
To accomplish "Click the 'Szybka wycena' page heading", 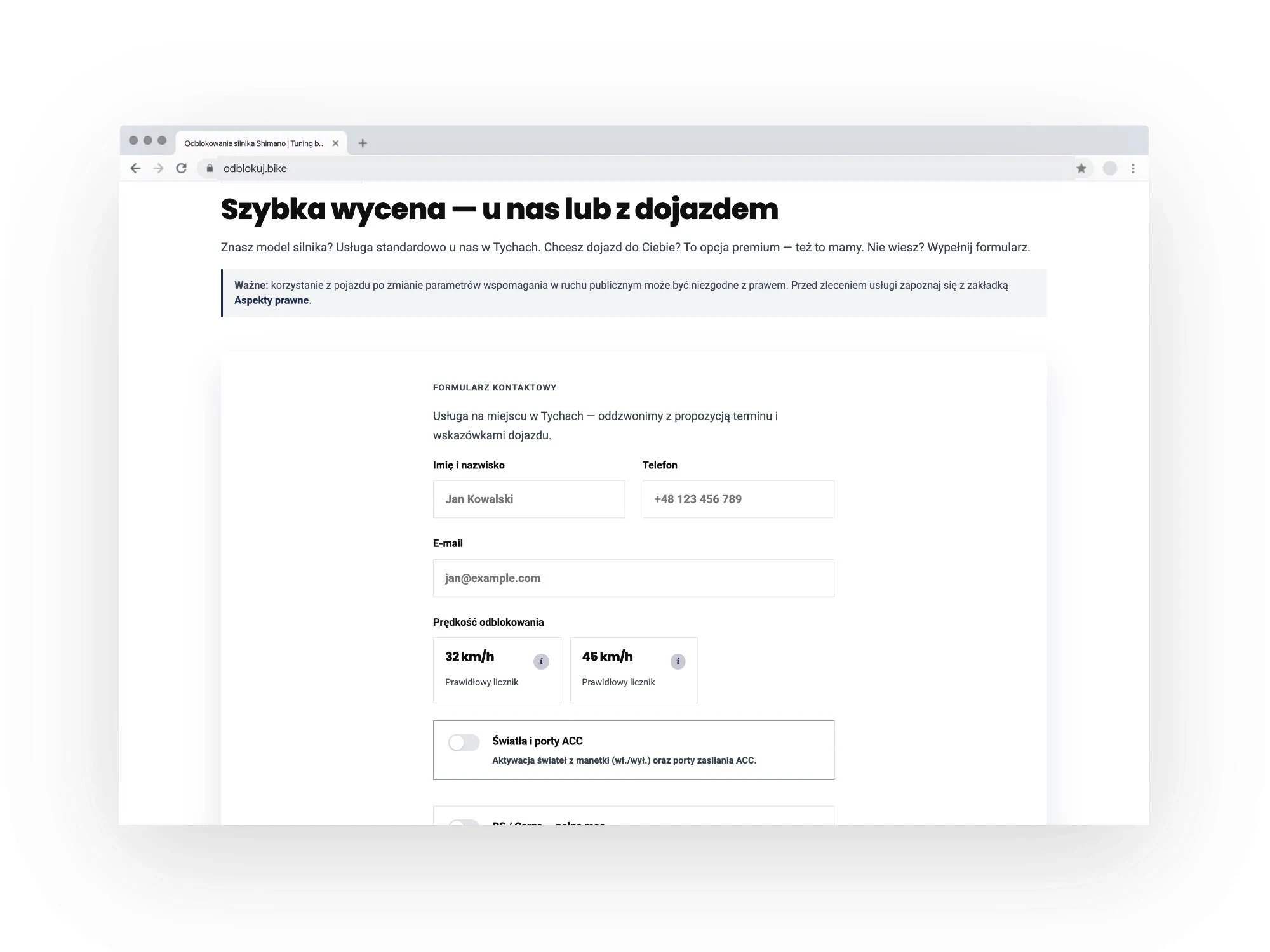I will tap(499, 209).
